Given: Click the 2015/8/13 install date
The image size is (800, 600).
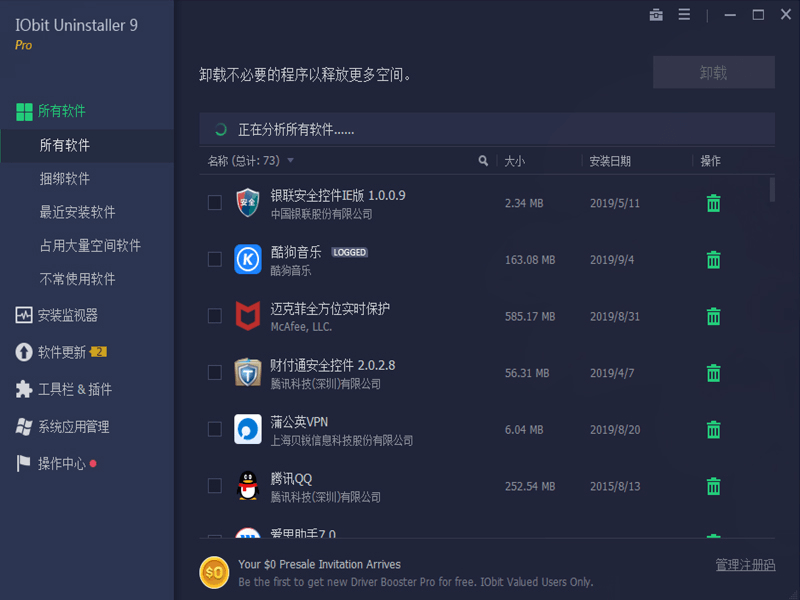Looking at the screenshot, I should coord(615,487).
